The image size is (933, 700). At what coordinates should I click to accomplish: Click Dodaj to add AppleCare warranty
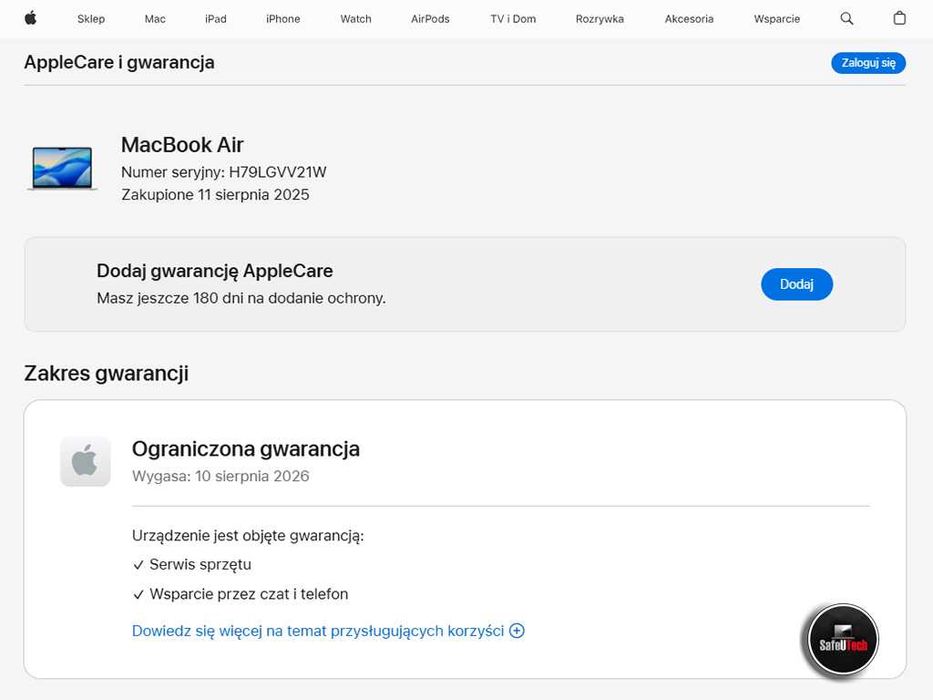[796, 284]
